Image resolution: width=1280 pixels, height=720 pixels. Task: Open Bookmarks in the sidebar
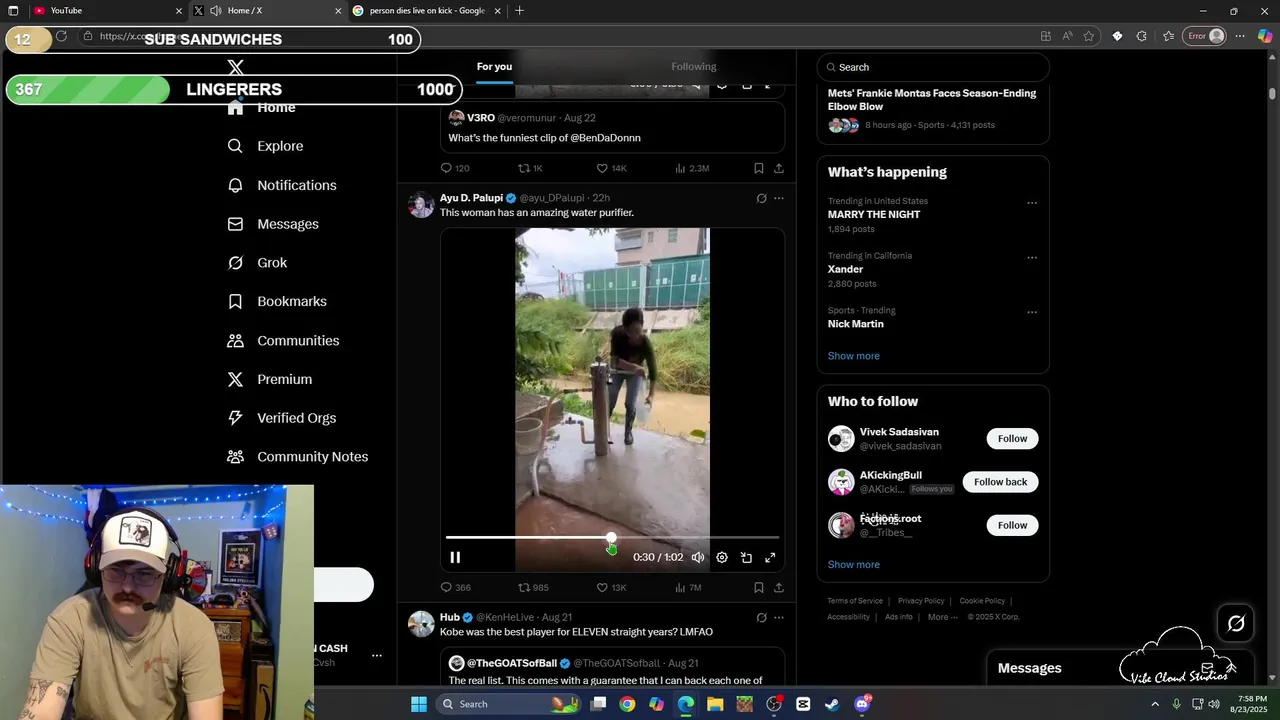coord(277,301)
